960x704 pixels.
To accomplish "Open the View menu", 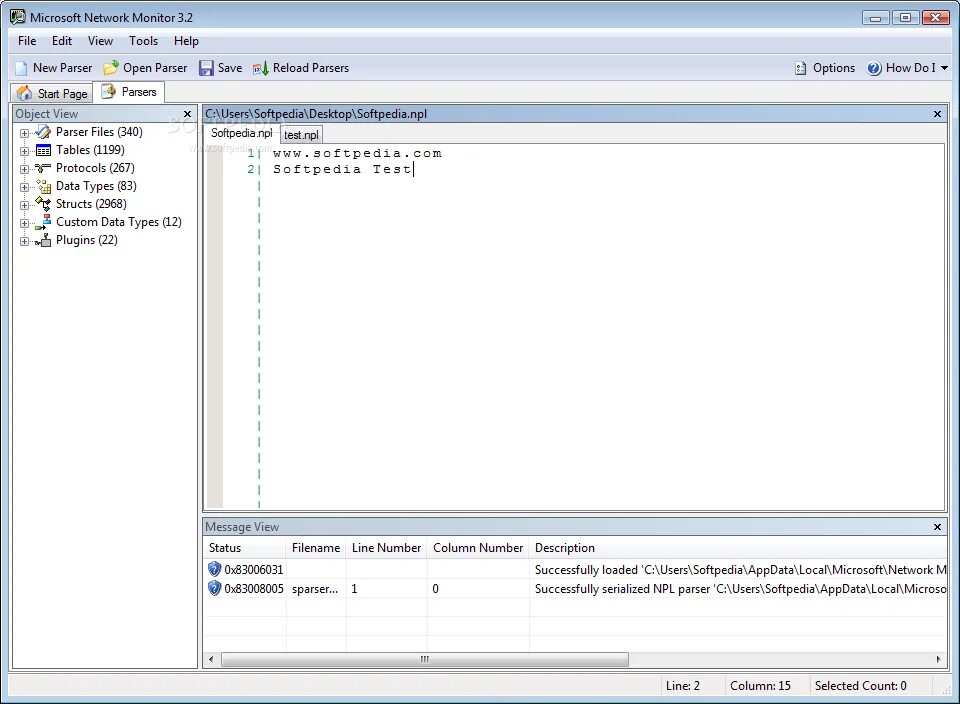I will [100, 41].
